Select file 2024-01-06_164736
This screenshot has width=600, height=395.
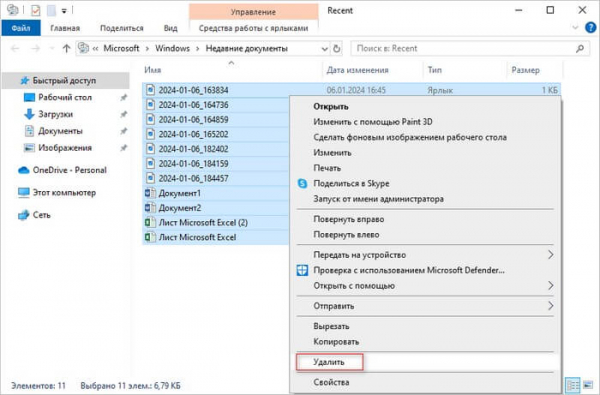click(x=193, y=105)
